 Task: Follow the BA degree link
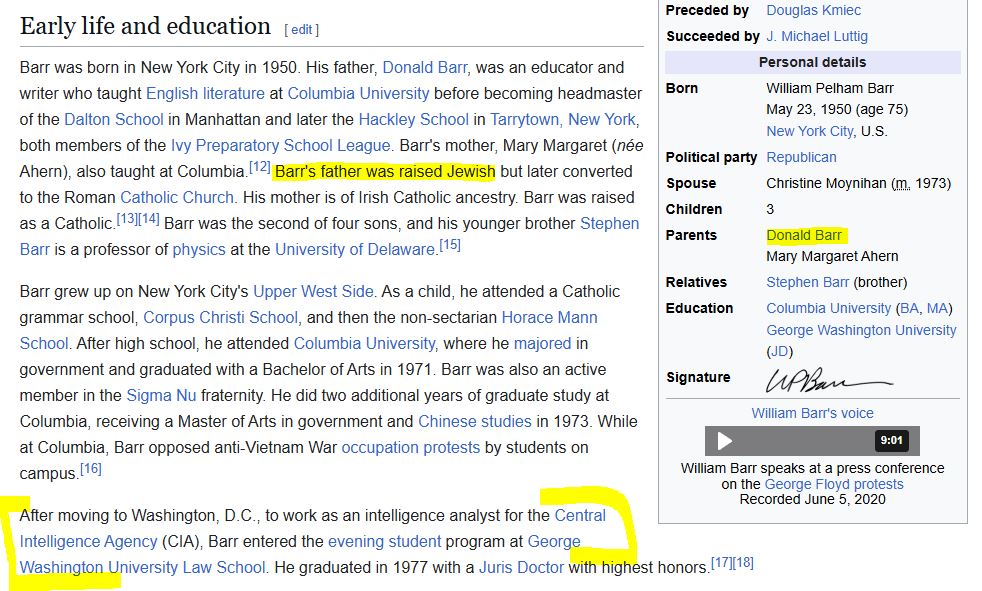[909, 309]
